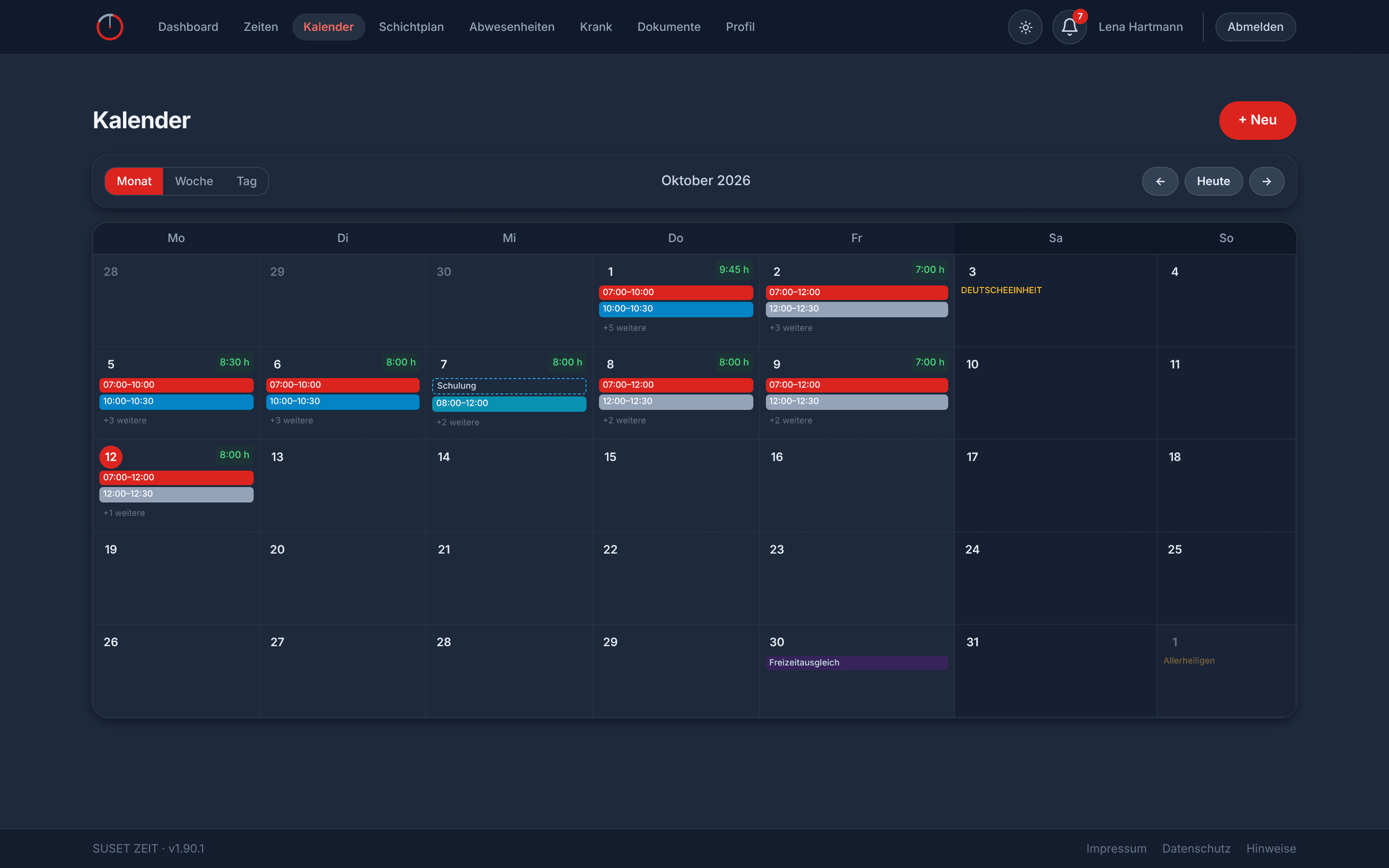Screen dimensions: 1389x868
Task: Go to previous month arrow
Action: click(x=1160, y=181)
